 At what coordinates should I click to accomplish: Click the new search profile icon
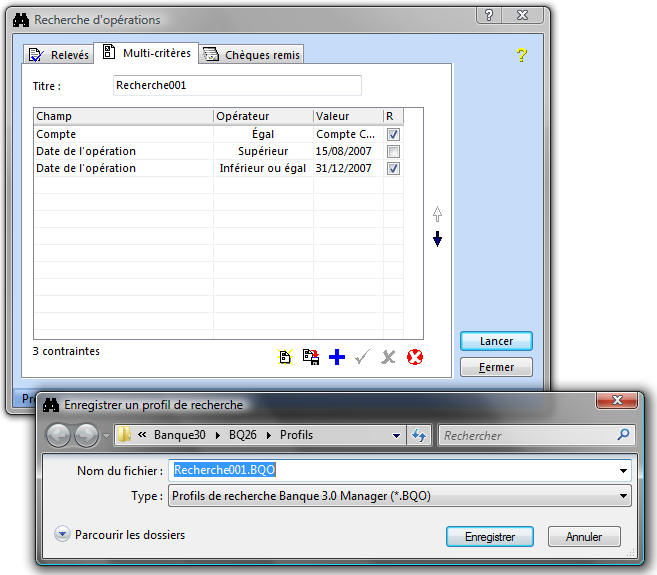point(285,357)
